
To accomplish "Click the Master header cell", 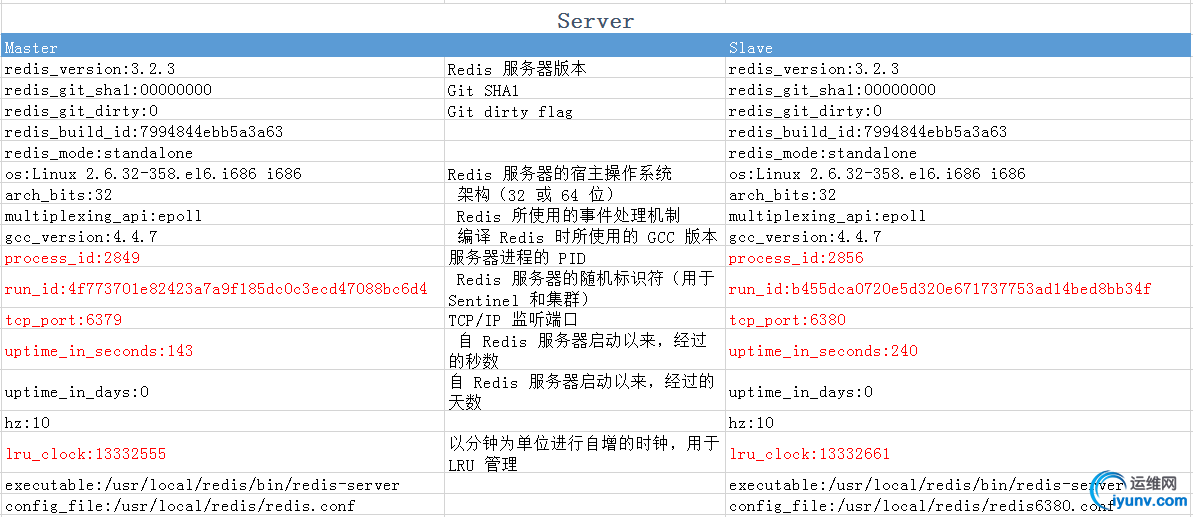I will 222,47.
